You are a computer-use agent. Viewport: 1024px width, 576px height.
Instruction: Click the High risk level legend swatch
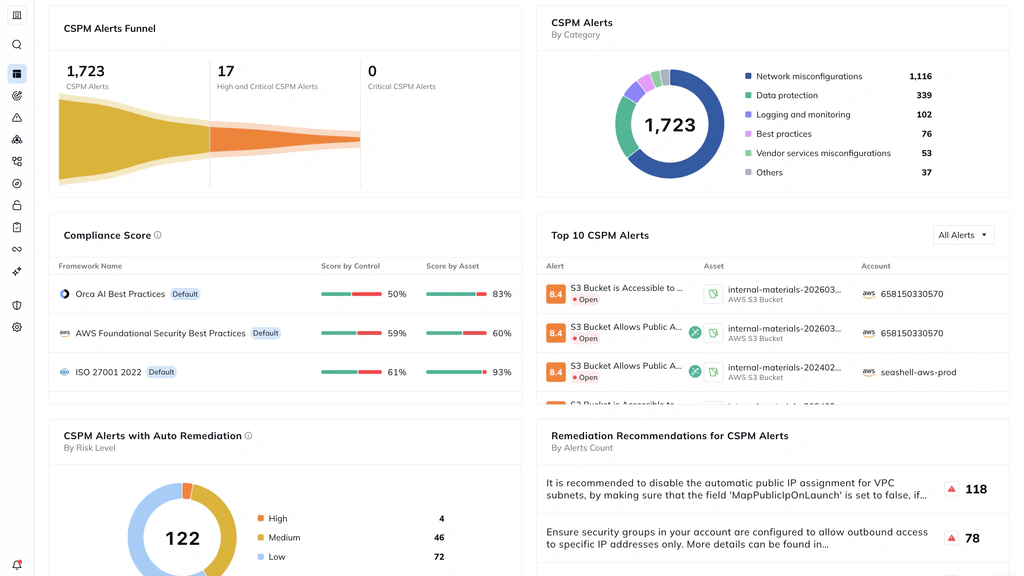coord(261,519)
